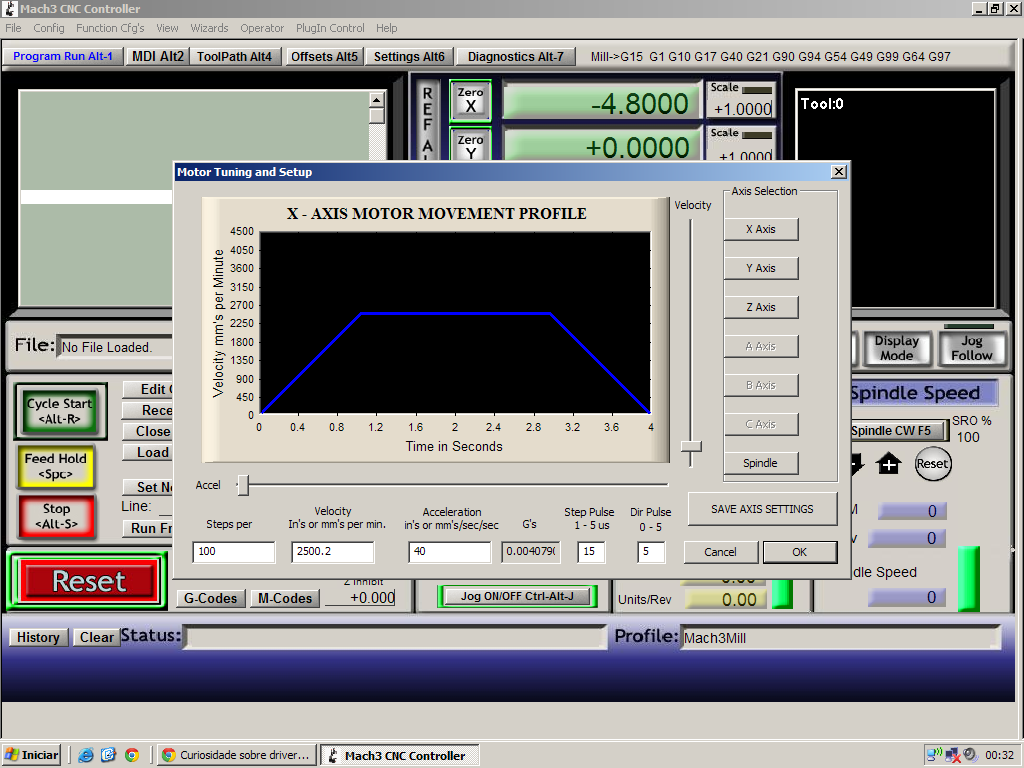Click the upward arrow icon beside round Reset

click(889, 464)
